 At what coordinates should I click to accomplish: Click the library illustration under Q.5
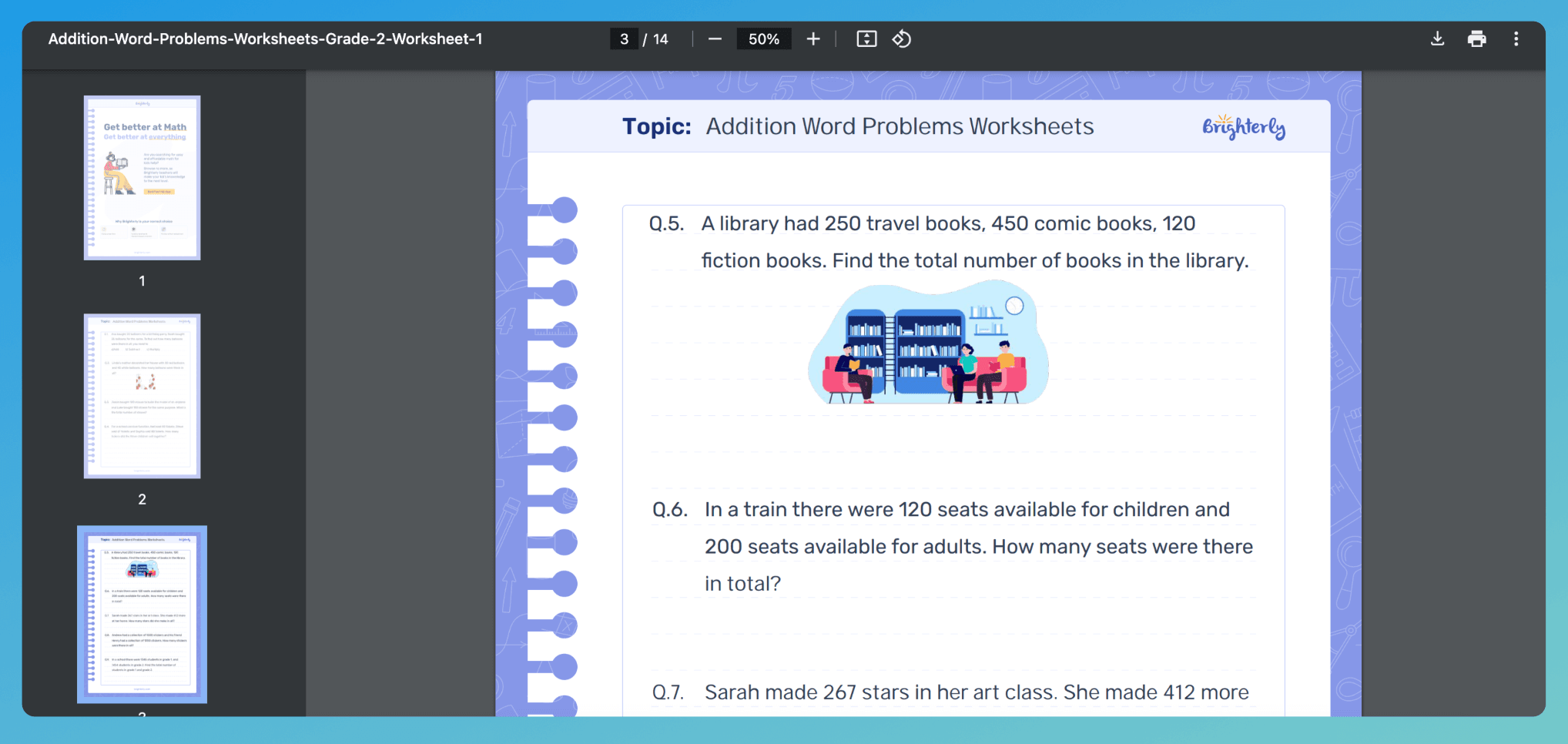tap(929, 344)
